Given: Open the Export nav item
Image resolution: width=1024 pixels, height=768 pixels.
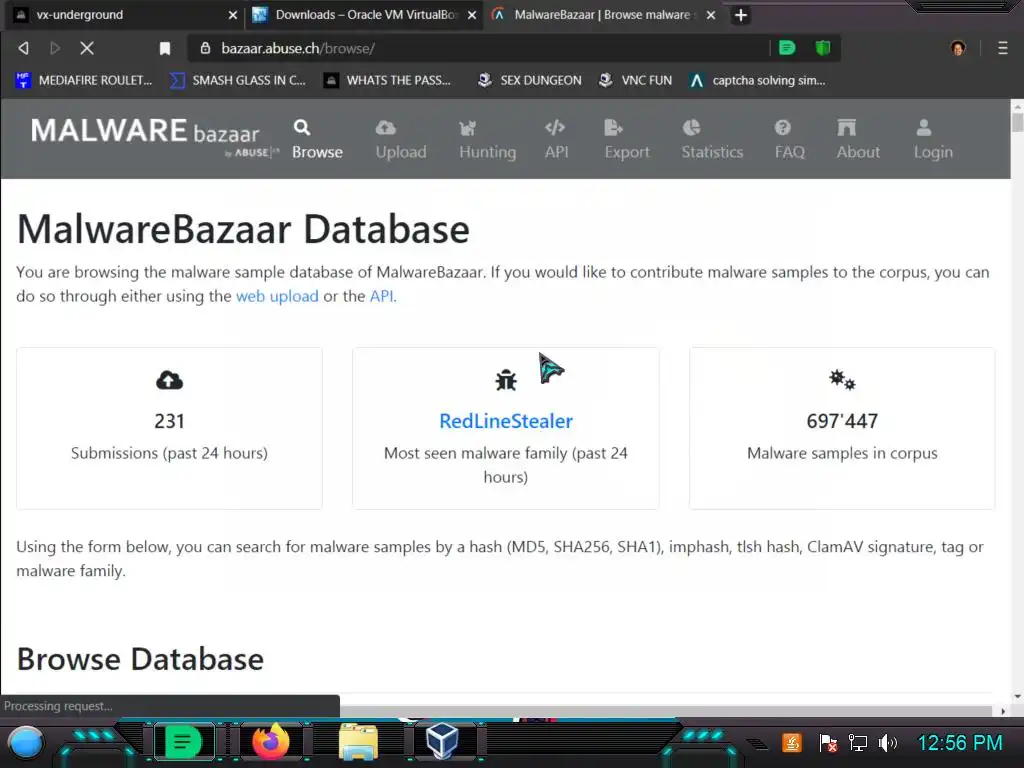Looking at the screenshot, I should [626, 139].
